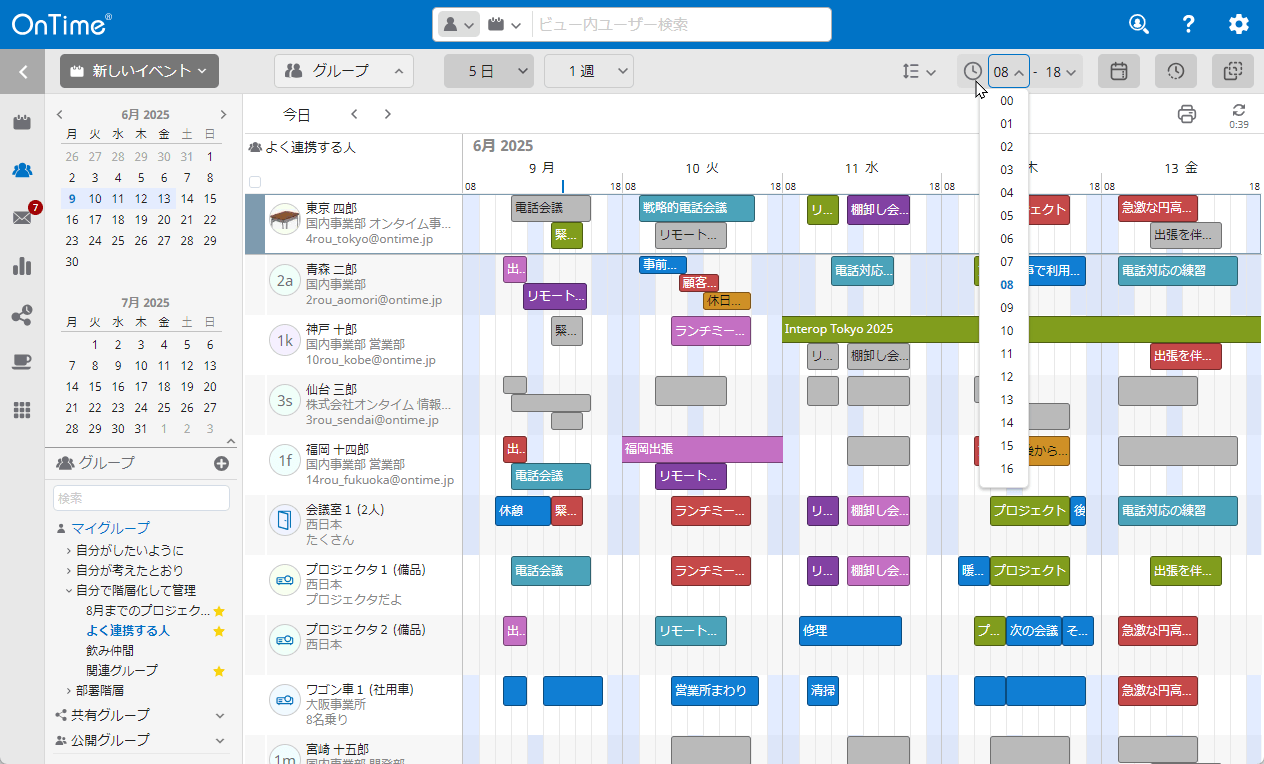This screenshot has height=764, width=1264.
Task: Check the checkbox under よく連携する人 header
Action: 256,181
